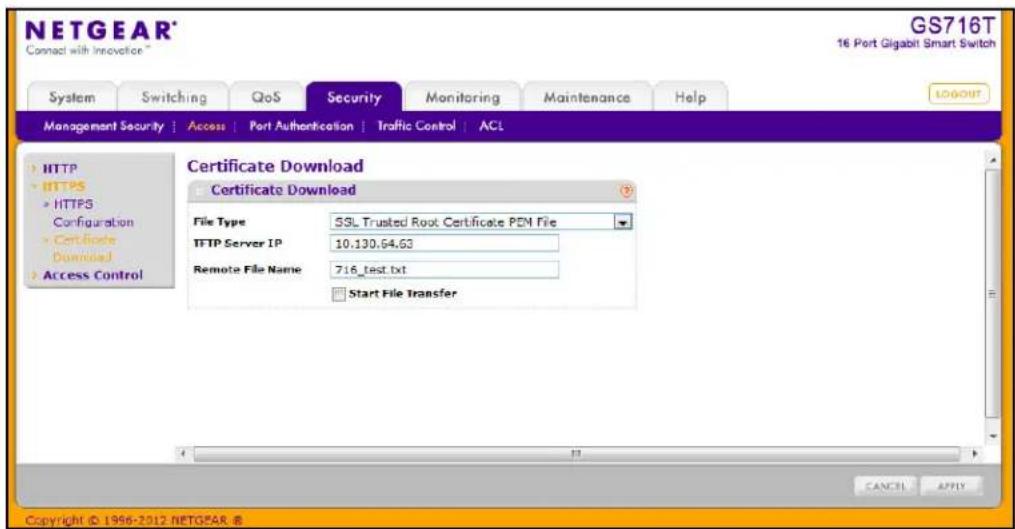
Task: Go to the Monitoring tab
Action: [x=462, y=97]
